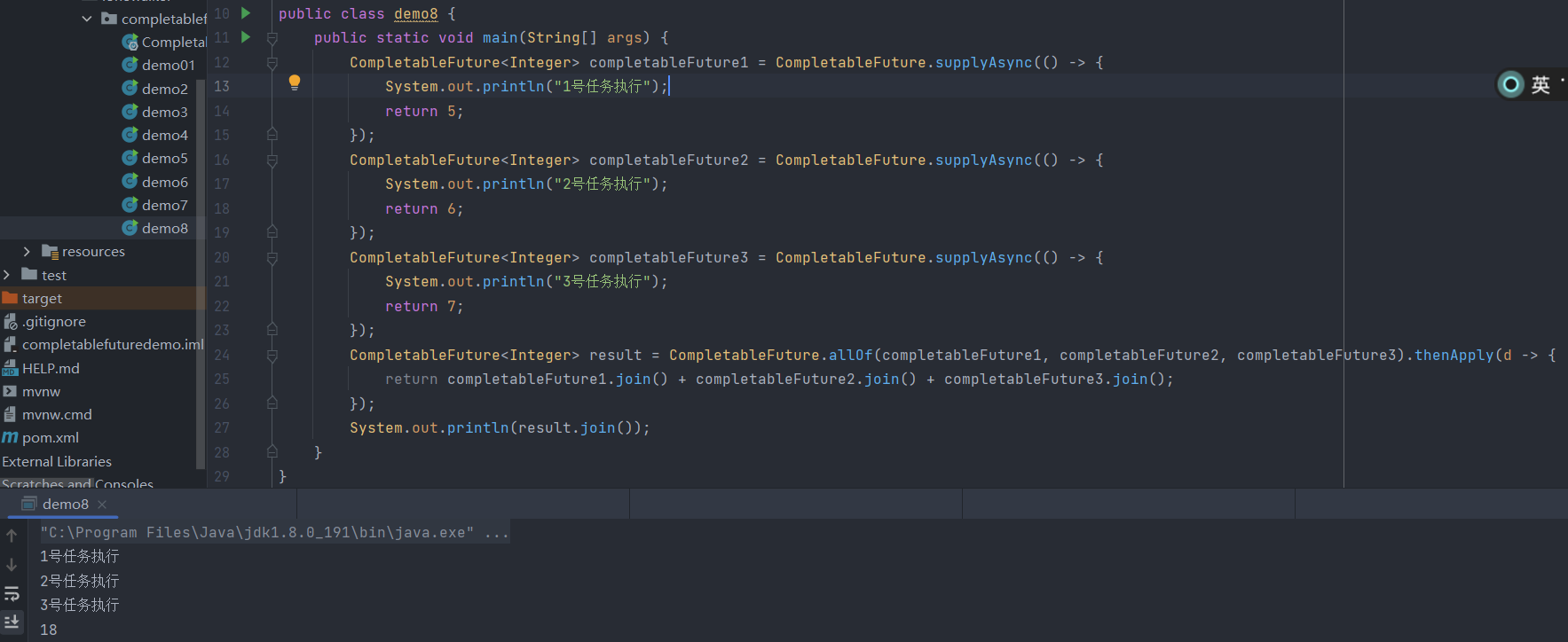Click the allOf method call in the editor
The height and width of the screenshot is (642, 1568).
point(850,356)
